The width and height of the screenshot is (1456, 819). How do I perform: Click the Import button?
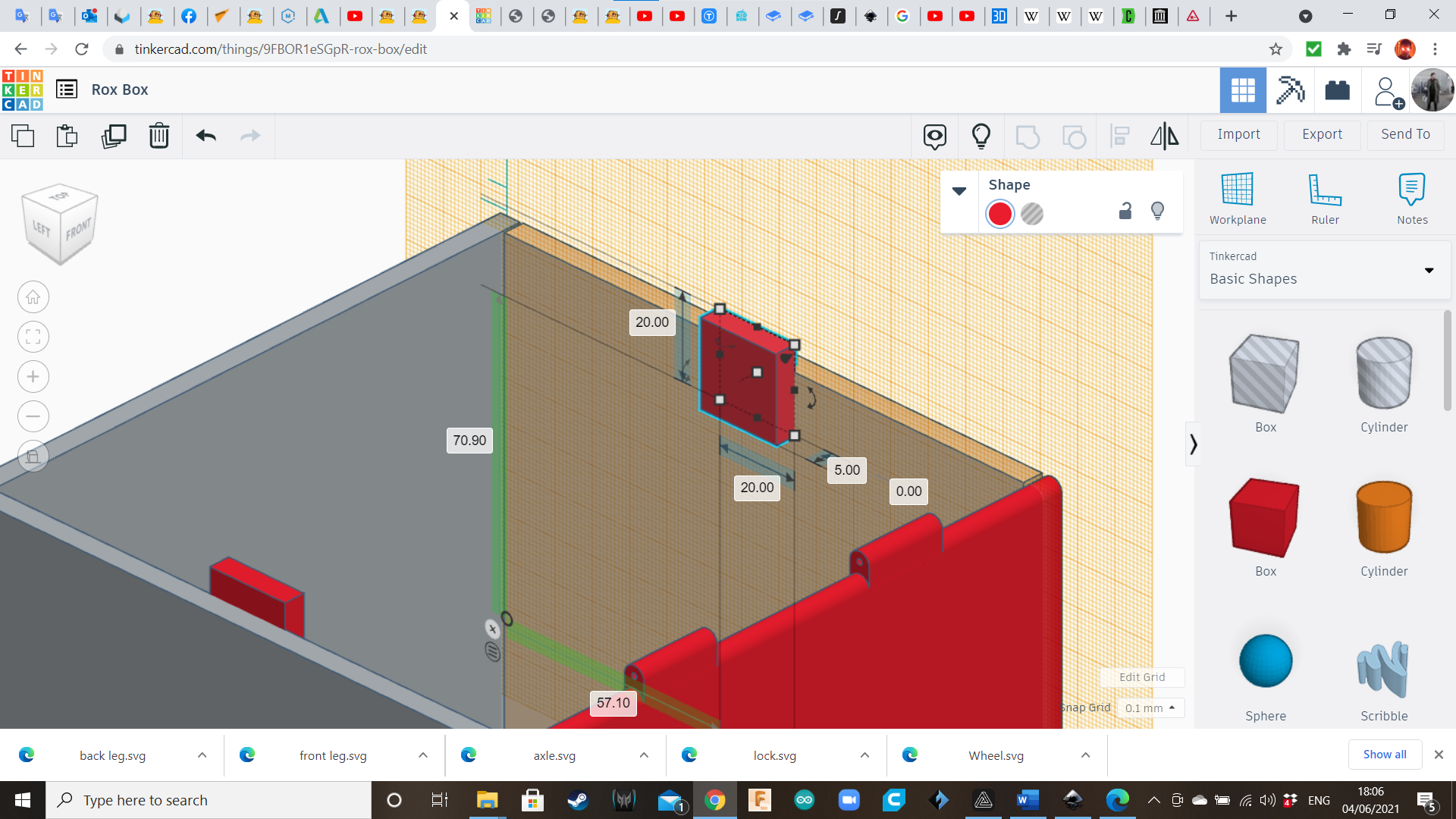click(1238, 134)
